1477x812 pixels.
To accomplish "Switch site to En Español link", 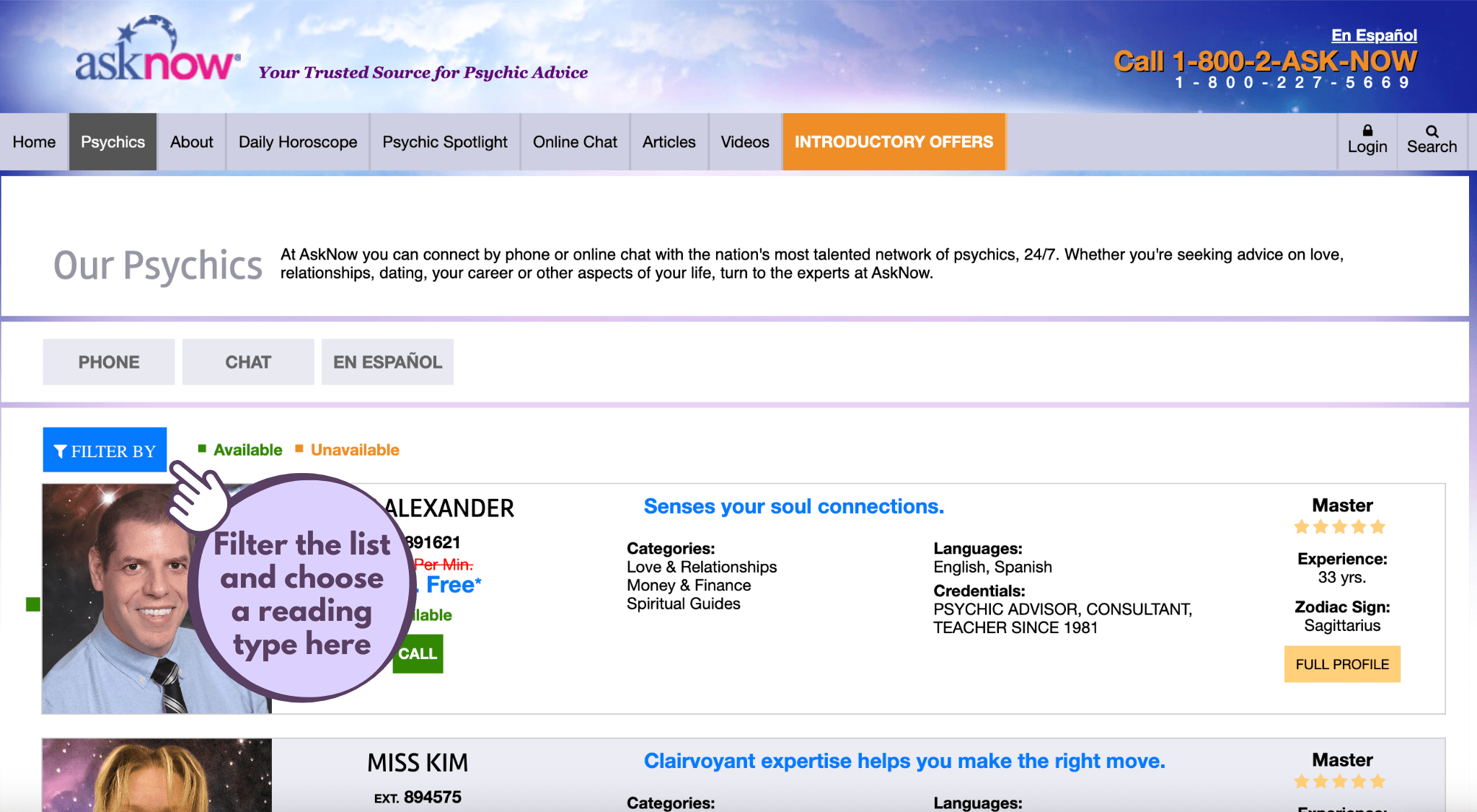I will (1374, 35).
